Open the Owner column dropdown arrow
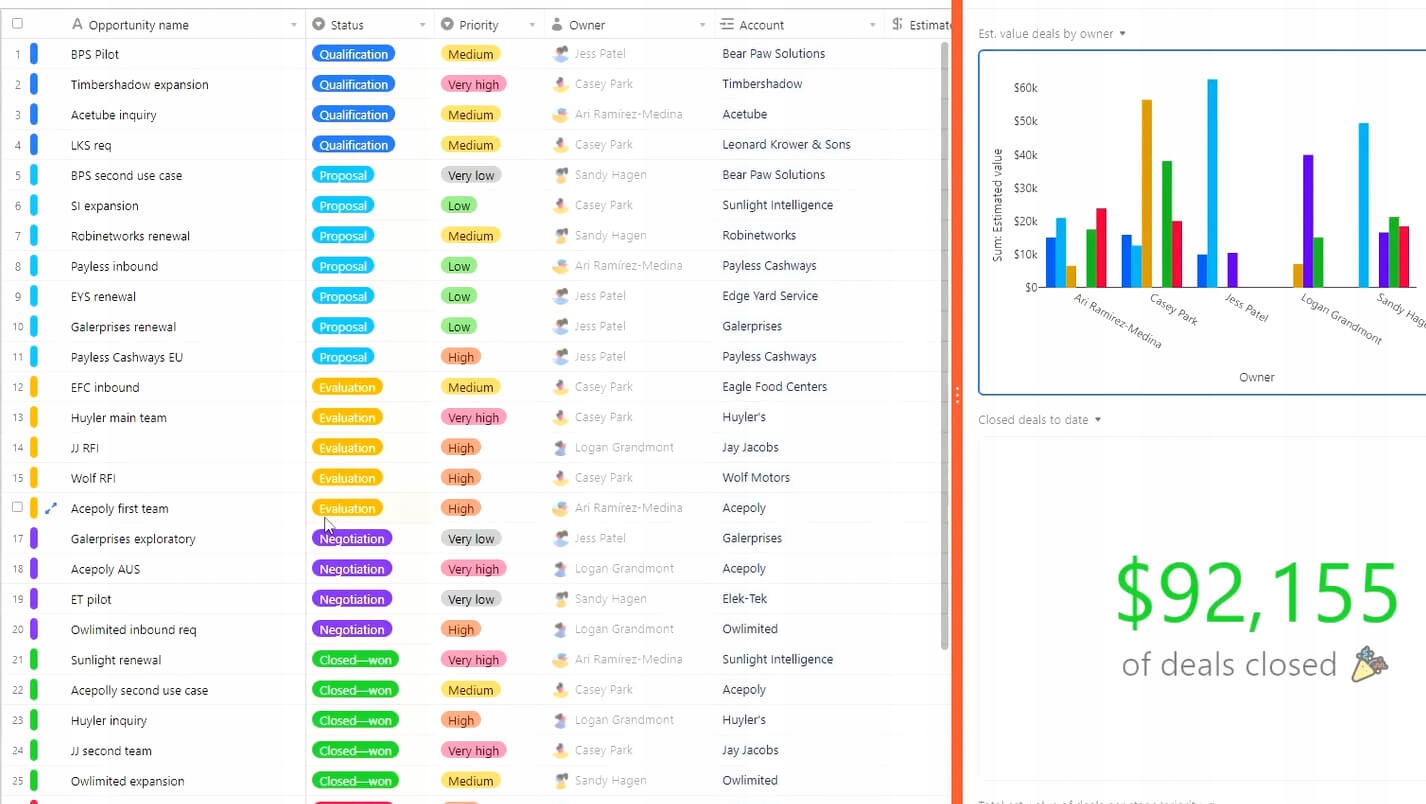The height and width of the screenshot is (804, 1426). pos(702,25)
